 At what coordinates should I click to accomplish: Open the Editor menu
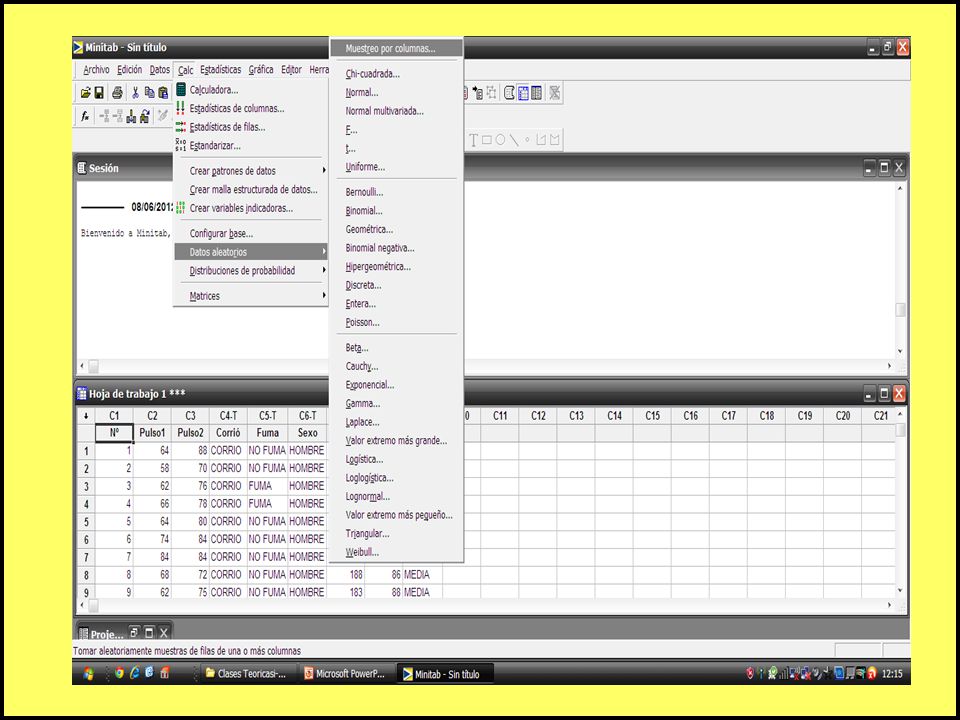tap(291, 70)
